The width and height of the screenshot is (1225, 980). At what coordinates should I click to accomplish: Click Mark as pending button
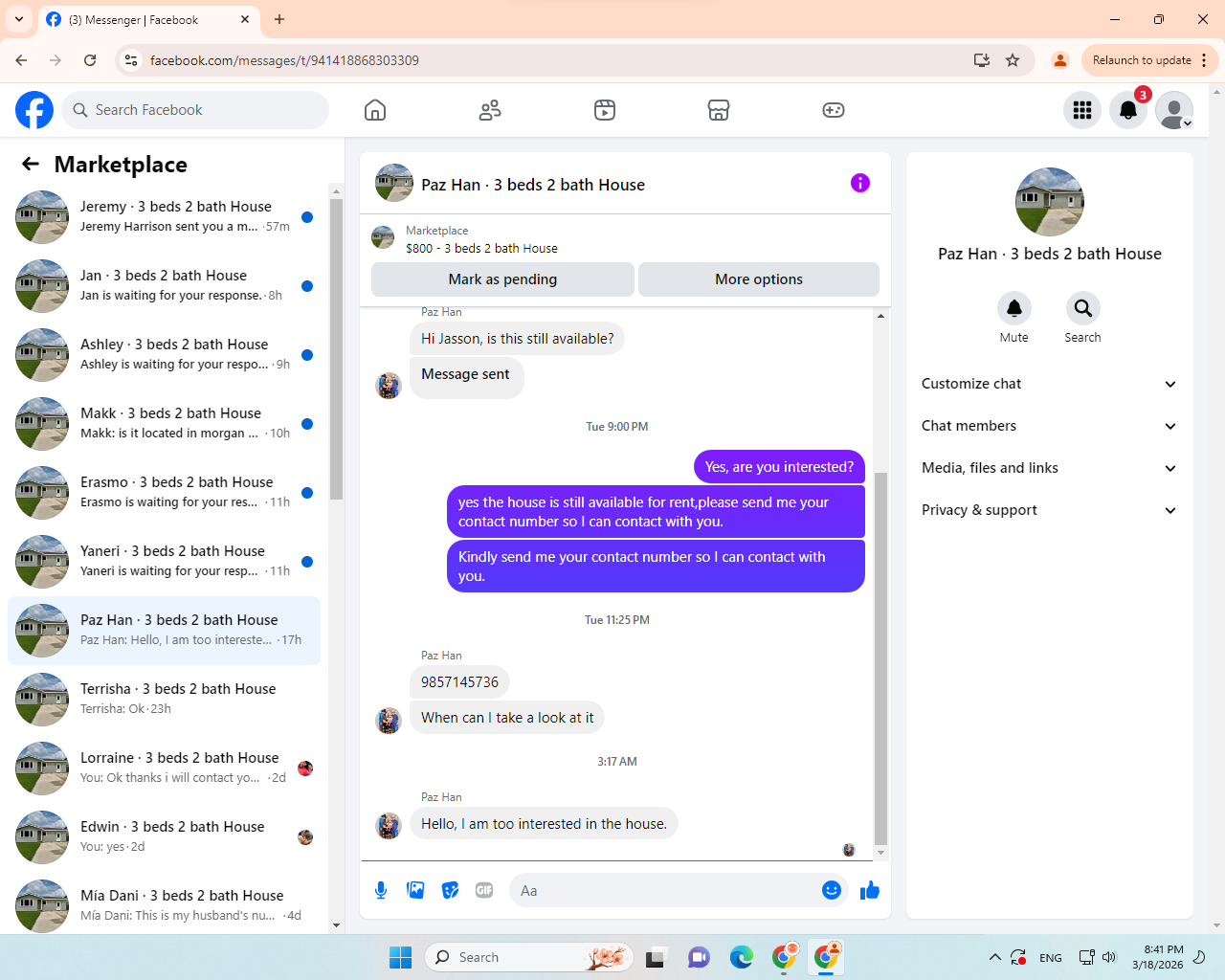coord(502,279)
